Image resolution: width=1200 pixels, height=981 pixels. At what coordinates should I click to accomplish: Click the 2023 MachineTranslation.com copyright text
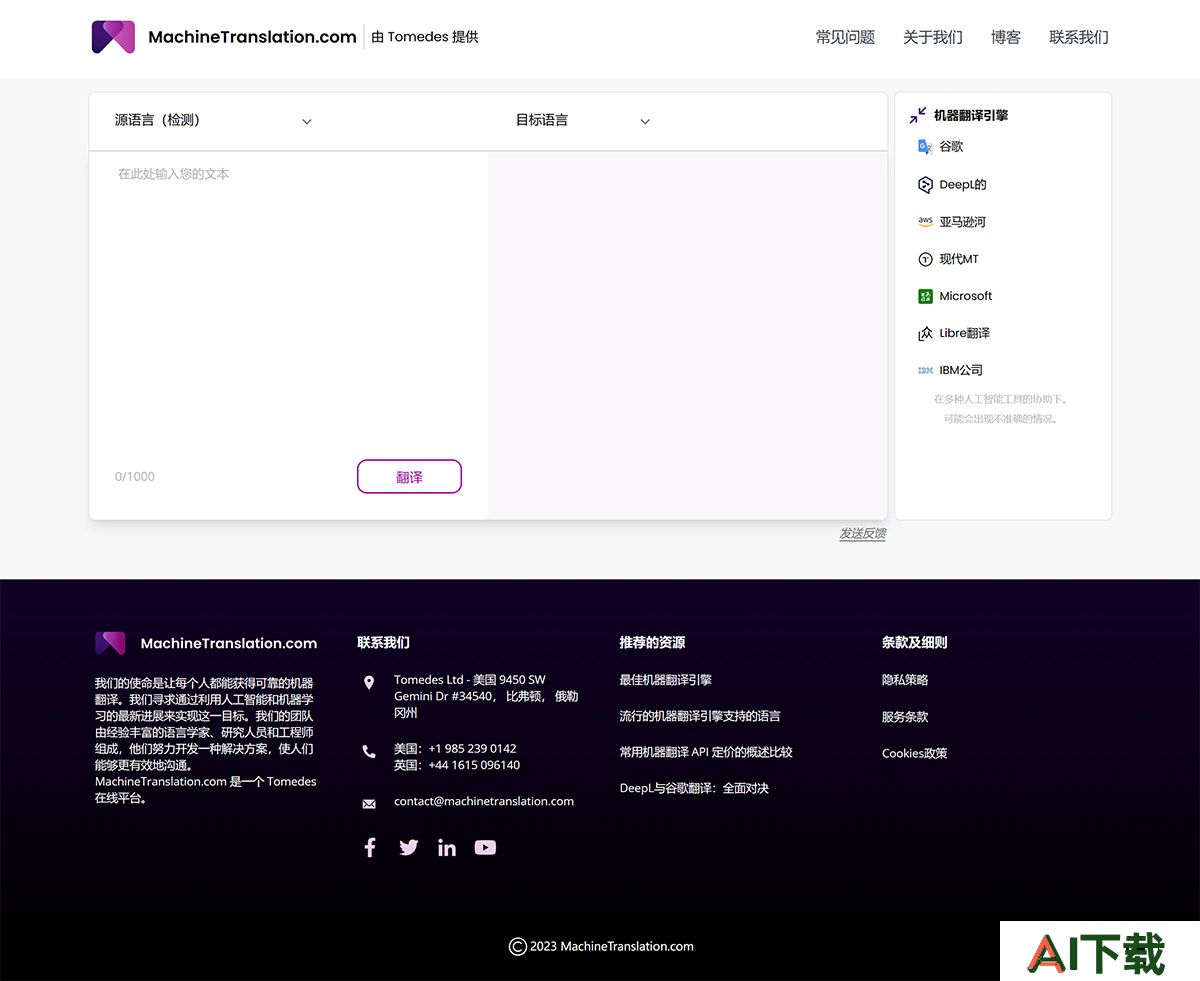point(612,947)
